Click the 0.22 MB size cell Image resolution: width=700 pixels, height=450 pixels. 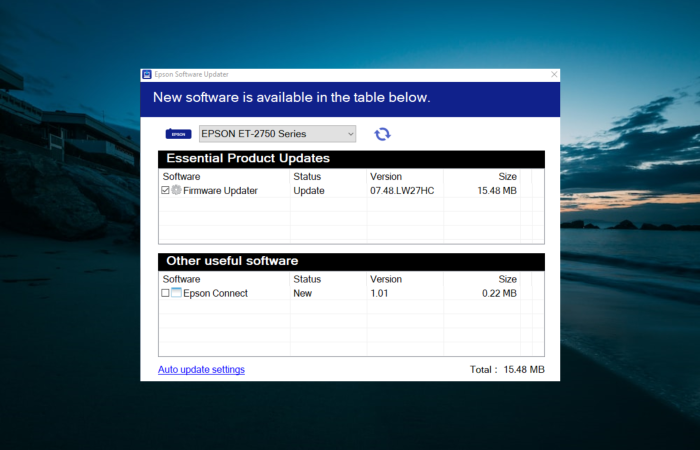tap(499, 293)
